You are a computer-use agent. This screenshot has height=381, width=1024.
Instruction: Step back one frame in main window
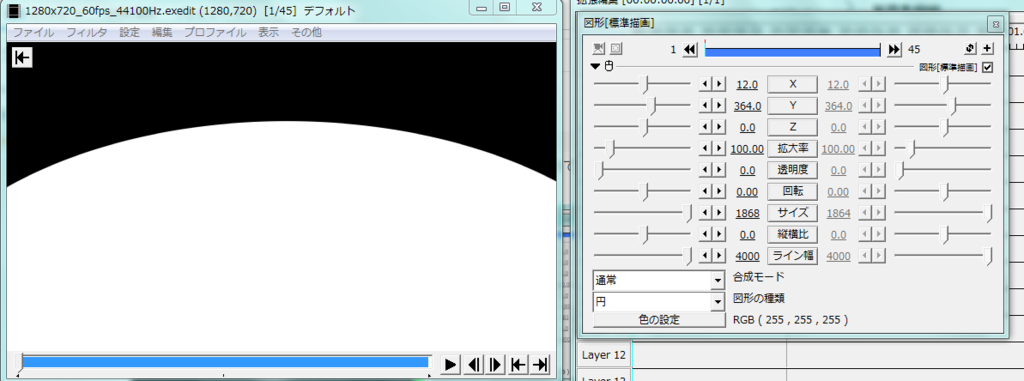[x=473, y=365]
